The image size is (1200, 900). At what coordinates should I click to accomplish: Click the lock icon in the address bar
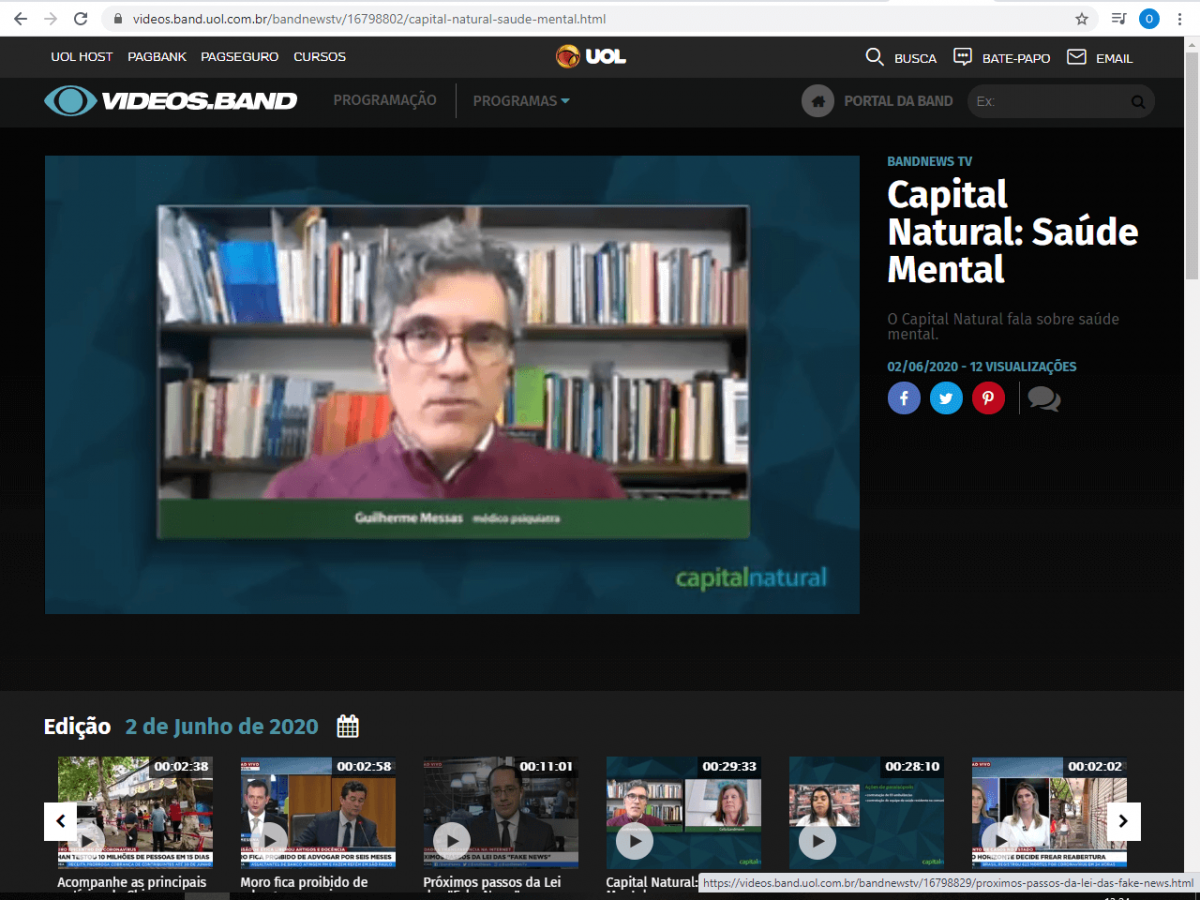(118, 19)
